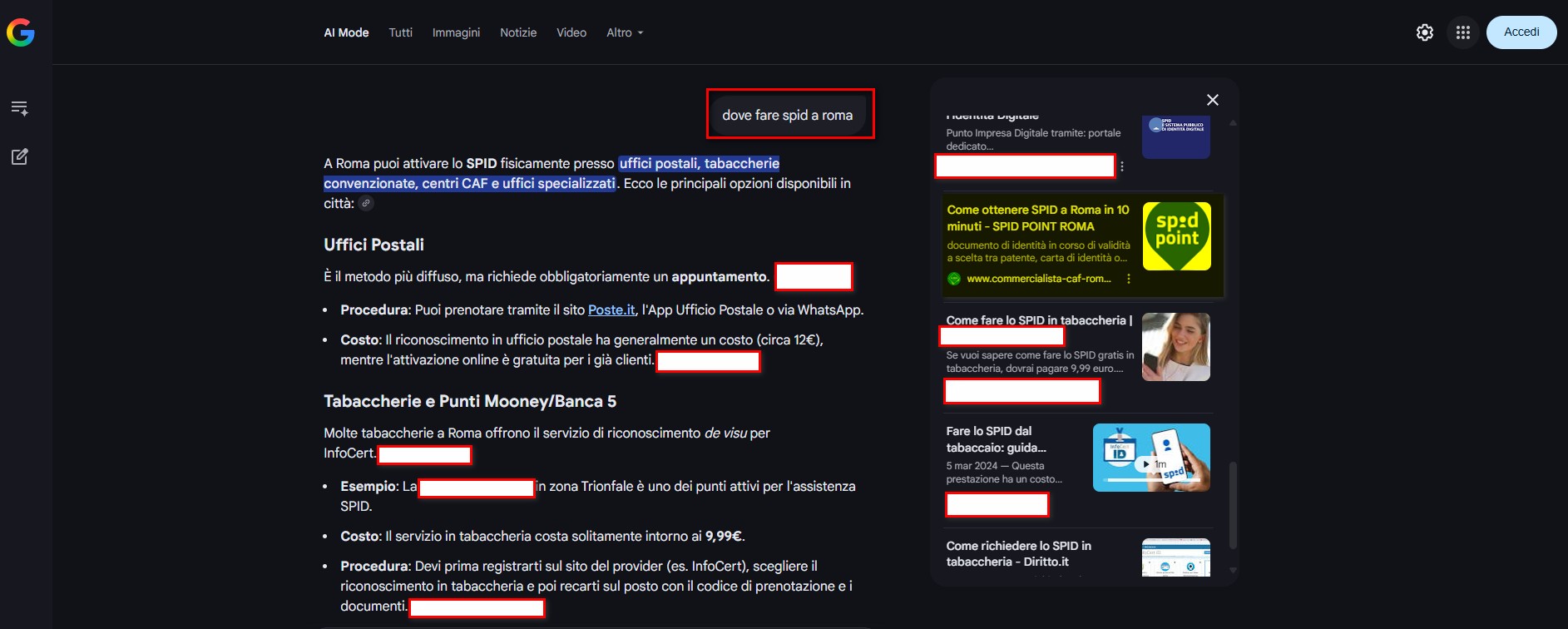The image size is (1568, 629).
Task: Click the "5 mar 2024 — Questa prestazione" snippet
Action: click(1004, 473)
